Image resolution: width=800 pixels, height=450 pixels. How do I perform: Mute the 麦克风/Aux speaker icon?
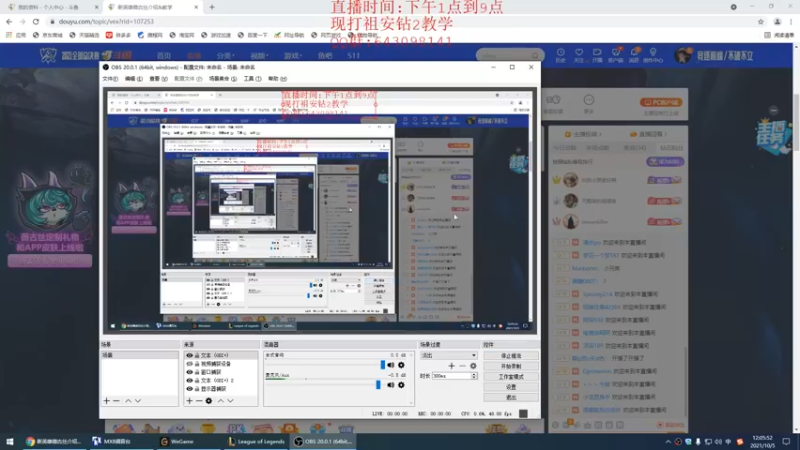pos(391,385)
